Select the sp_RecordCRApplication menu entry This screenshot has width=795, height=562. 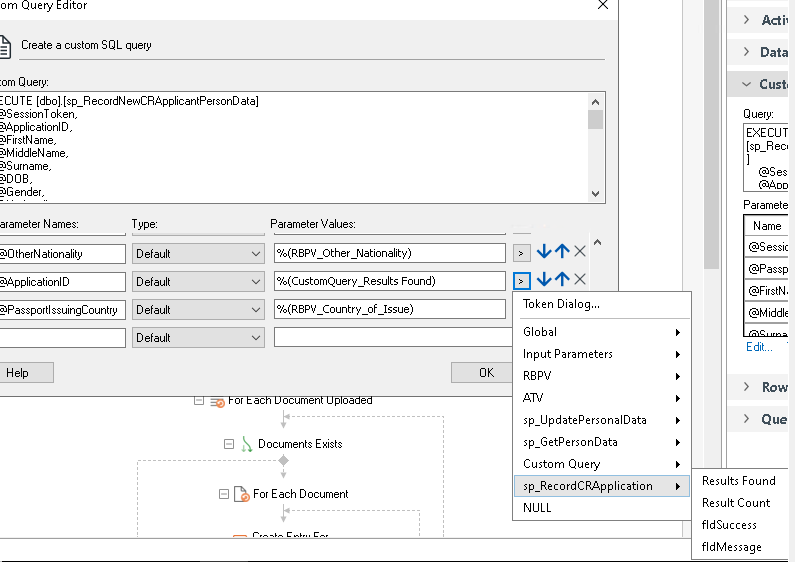[602, 486]
